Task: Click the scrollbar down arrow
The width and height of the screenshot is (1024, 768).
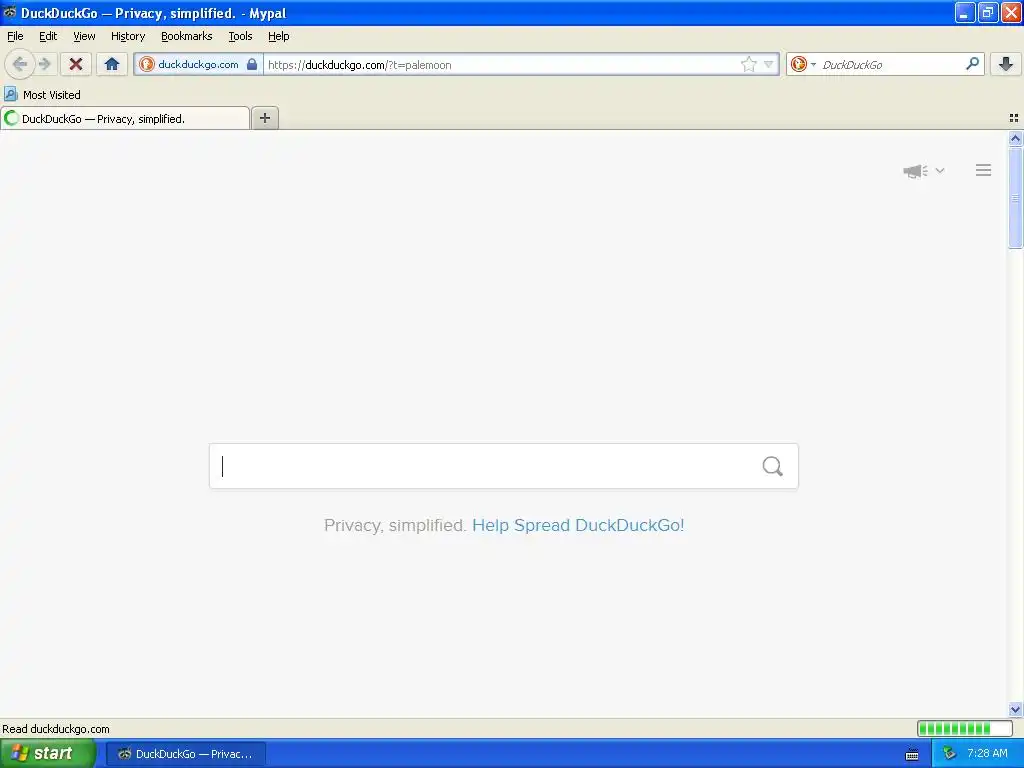Action: [x=1015, y=709]
